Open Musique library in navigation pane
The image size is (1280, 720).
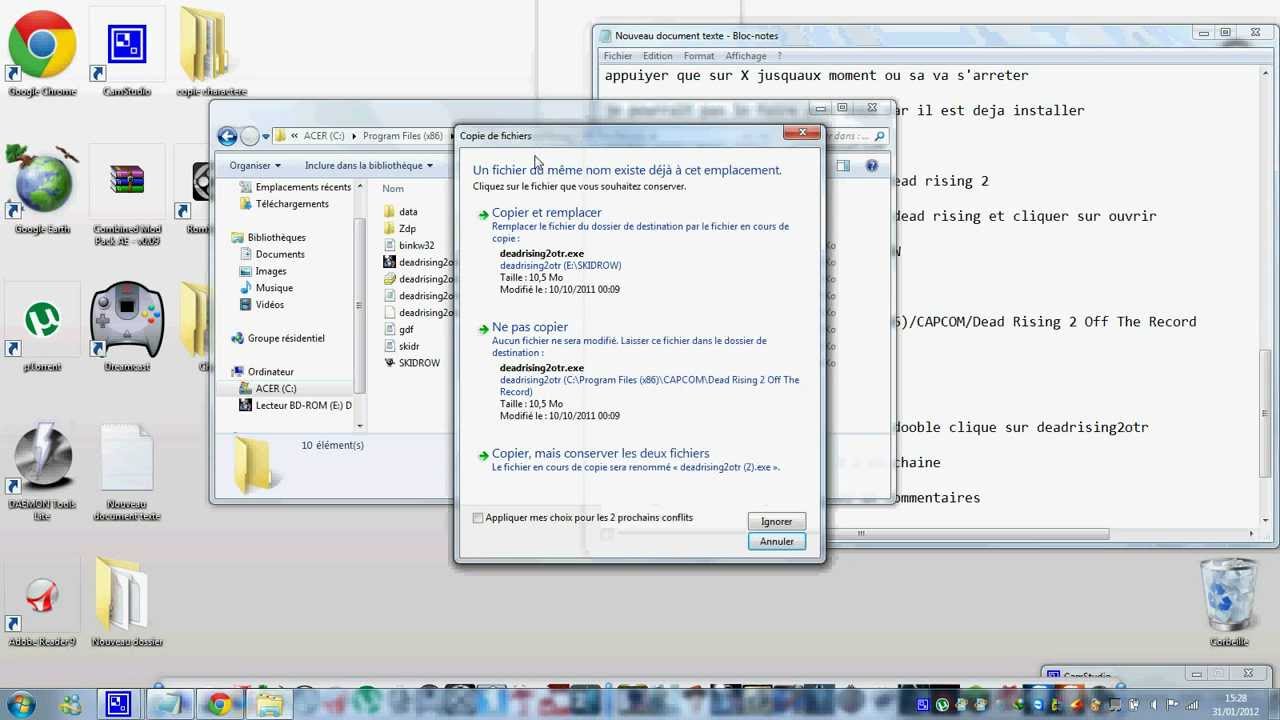[267, 289]
